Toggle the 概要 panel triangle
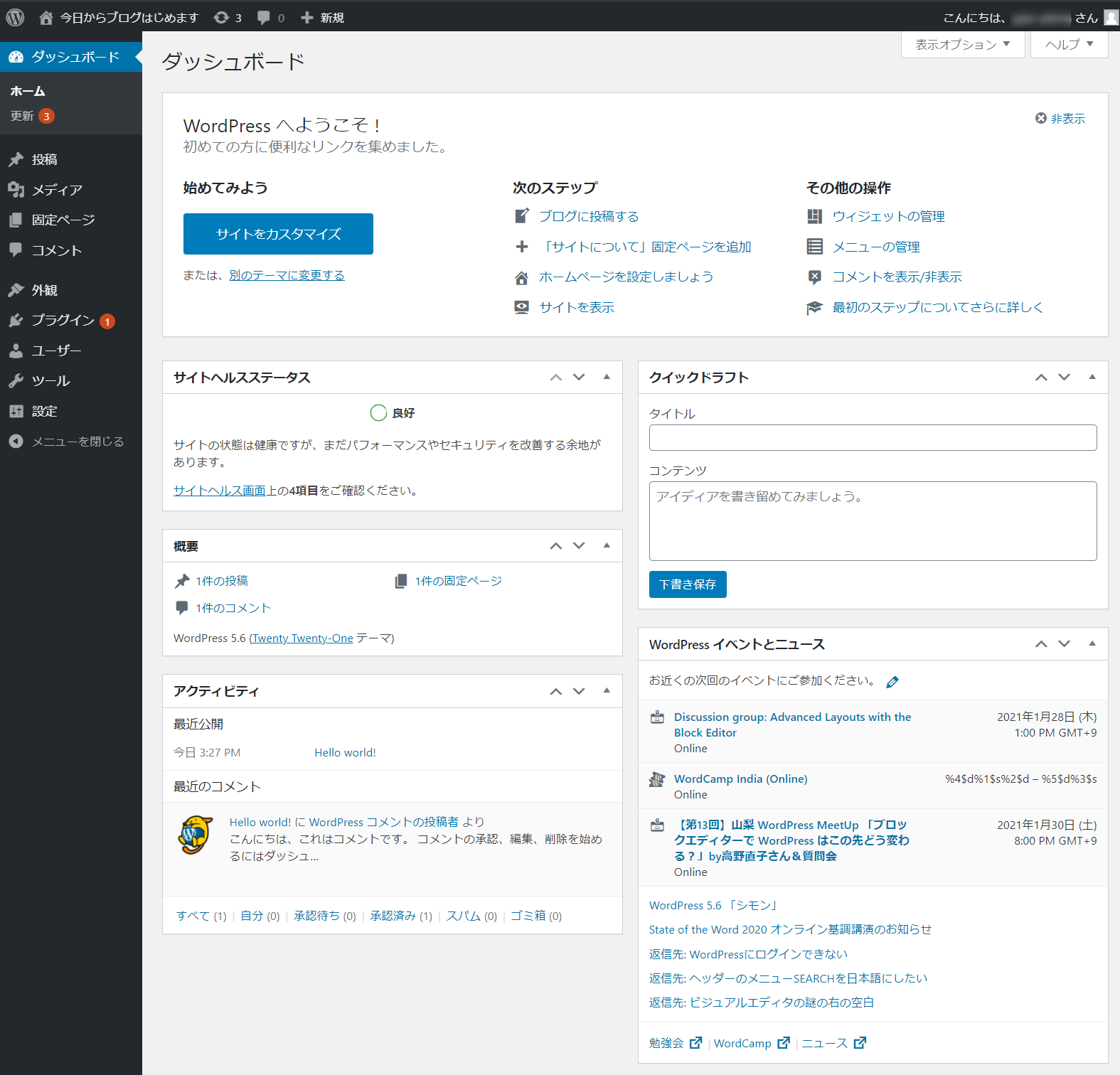 [x=607, y=545]
